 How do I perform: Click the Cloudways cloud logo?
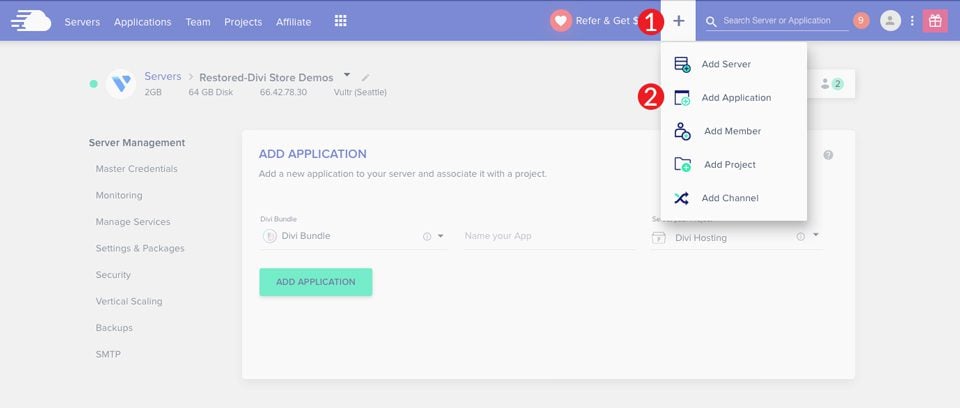(x=31, y=21)
